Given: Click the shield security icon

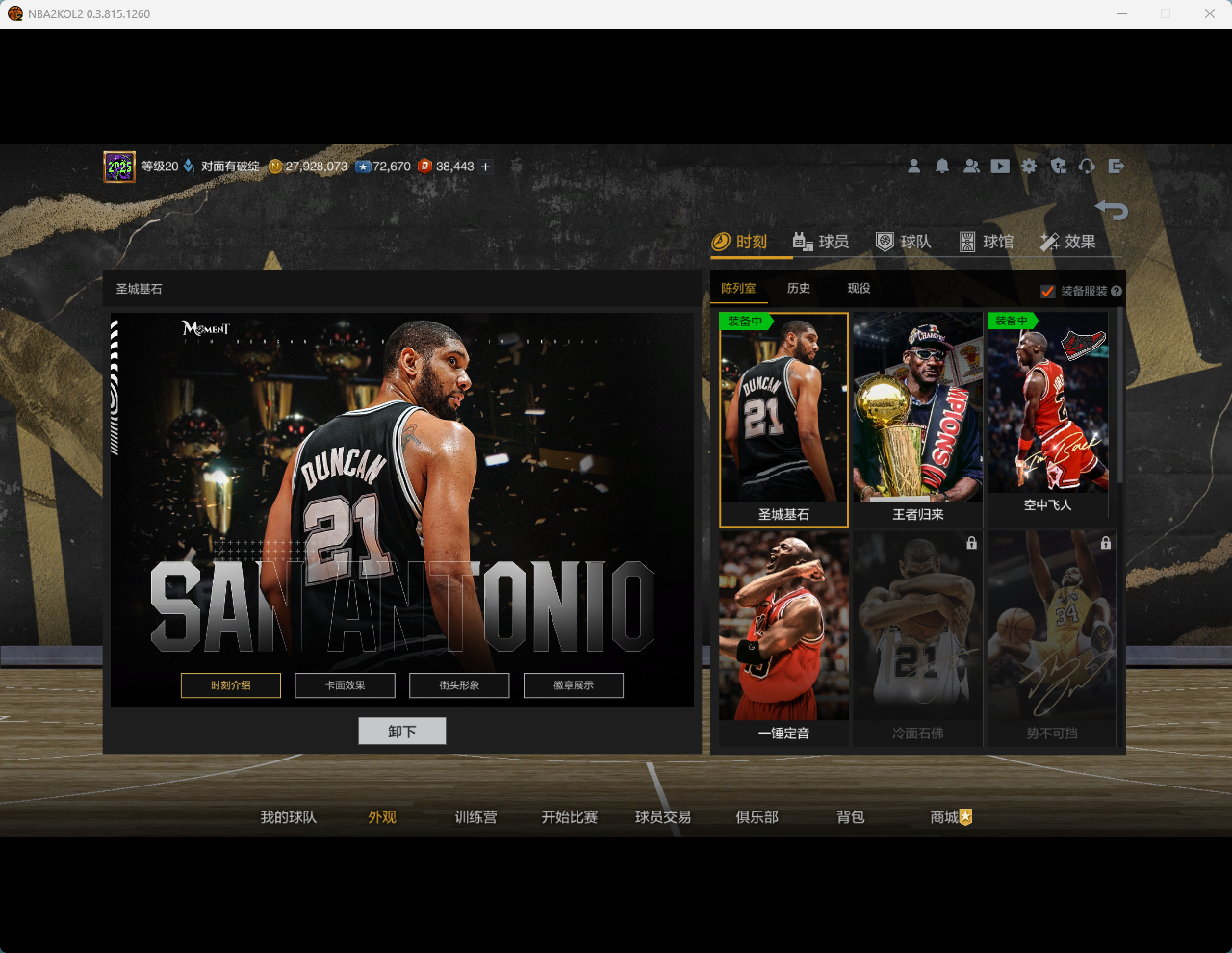Looking at the screenshot, I should click(1058, 167).
